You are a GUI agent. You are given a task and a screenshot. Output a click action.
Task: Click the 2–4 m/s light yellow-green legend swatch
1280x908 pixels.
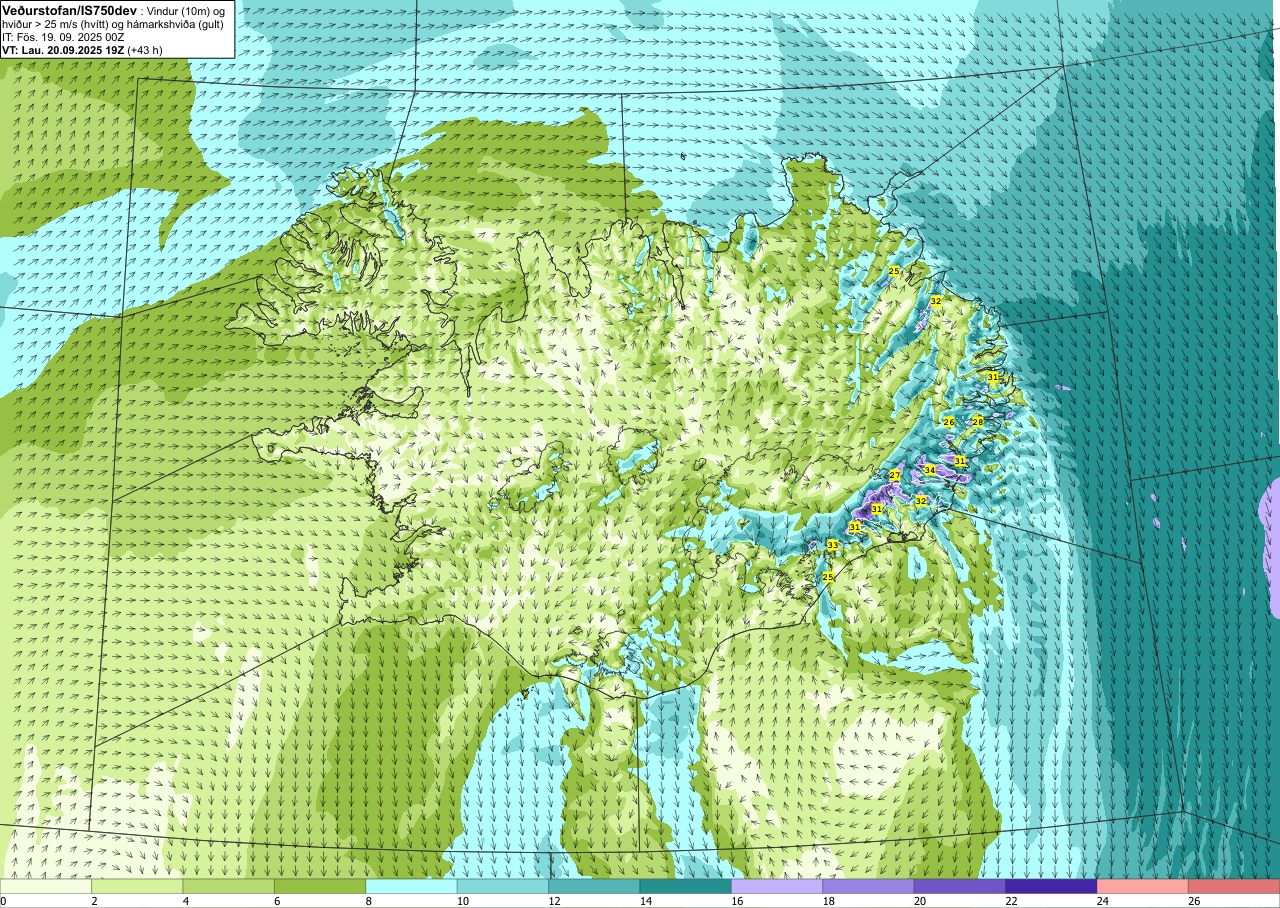[137, 886]
